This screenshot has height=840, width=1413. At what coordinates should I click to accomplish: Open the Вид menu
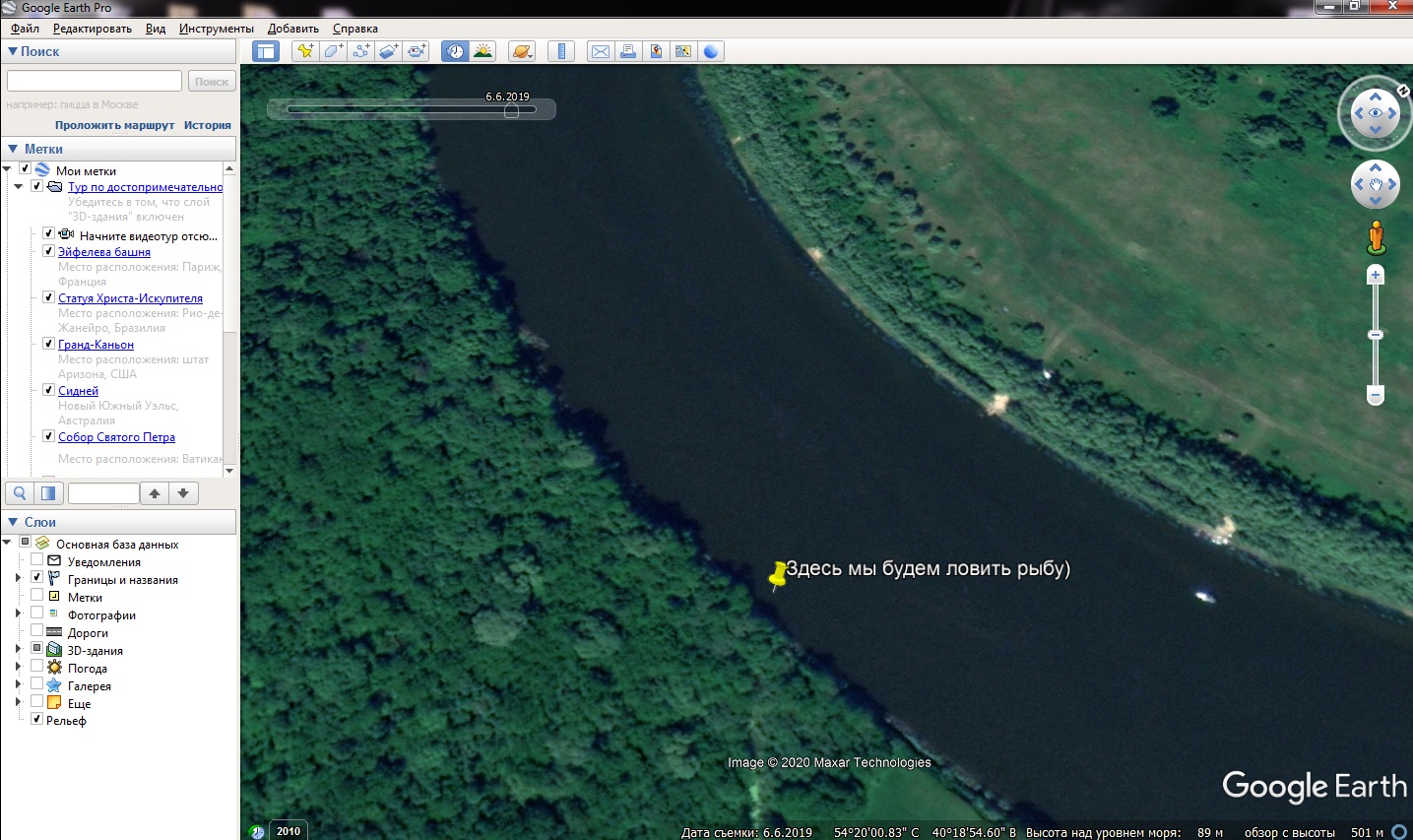(x=156, y=29)
